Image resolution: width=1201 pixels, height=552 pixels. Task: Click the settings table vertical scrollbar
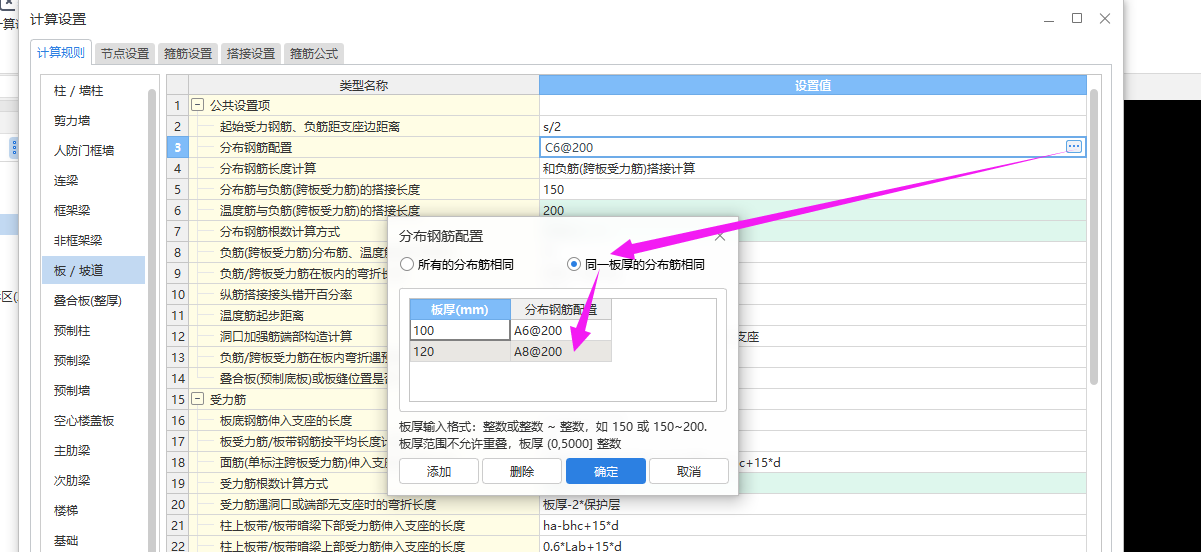(x=1094, y=237)
